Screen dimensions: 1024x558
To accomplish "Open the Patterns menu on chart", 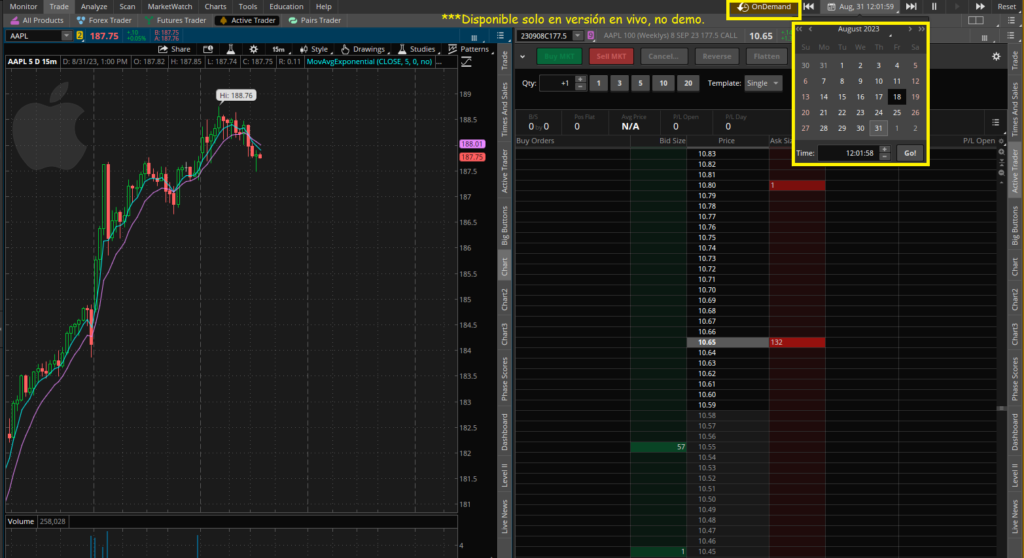I will coord(469,49).
